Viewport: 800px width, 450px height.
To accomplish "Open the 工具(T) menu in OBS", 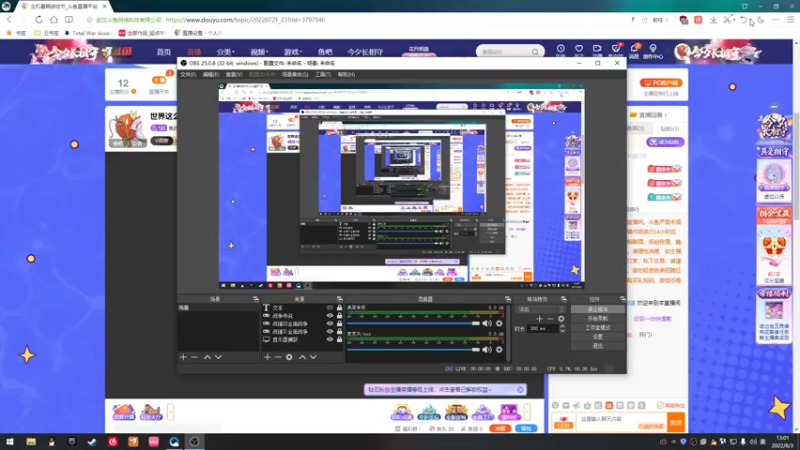I will click(x=322, y=74).
